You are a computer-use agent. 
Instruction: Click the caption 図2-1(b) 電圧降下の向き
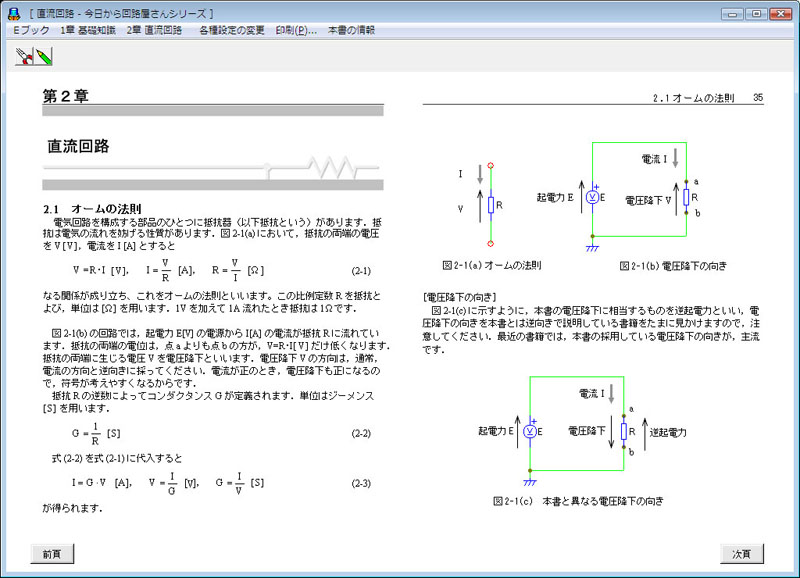(x=673, y=266)
